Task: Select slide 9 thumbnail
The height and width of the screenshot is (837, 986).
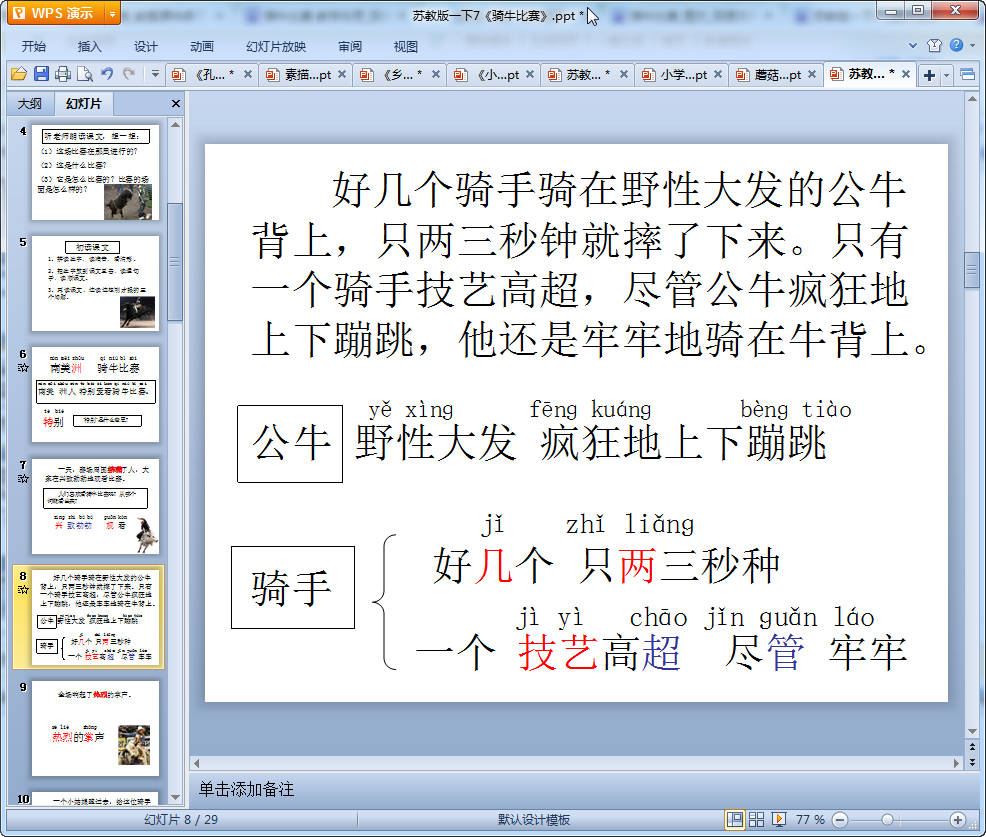Action: (96, 728)
